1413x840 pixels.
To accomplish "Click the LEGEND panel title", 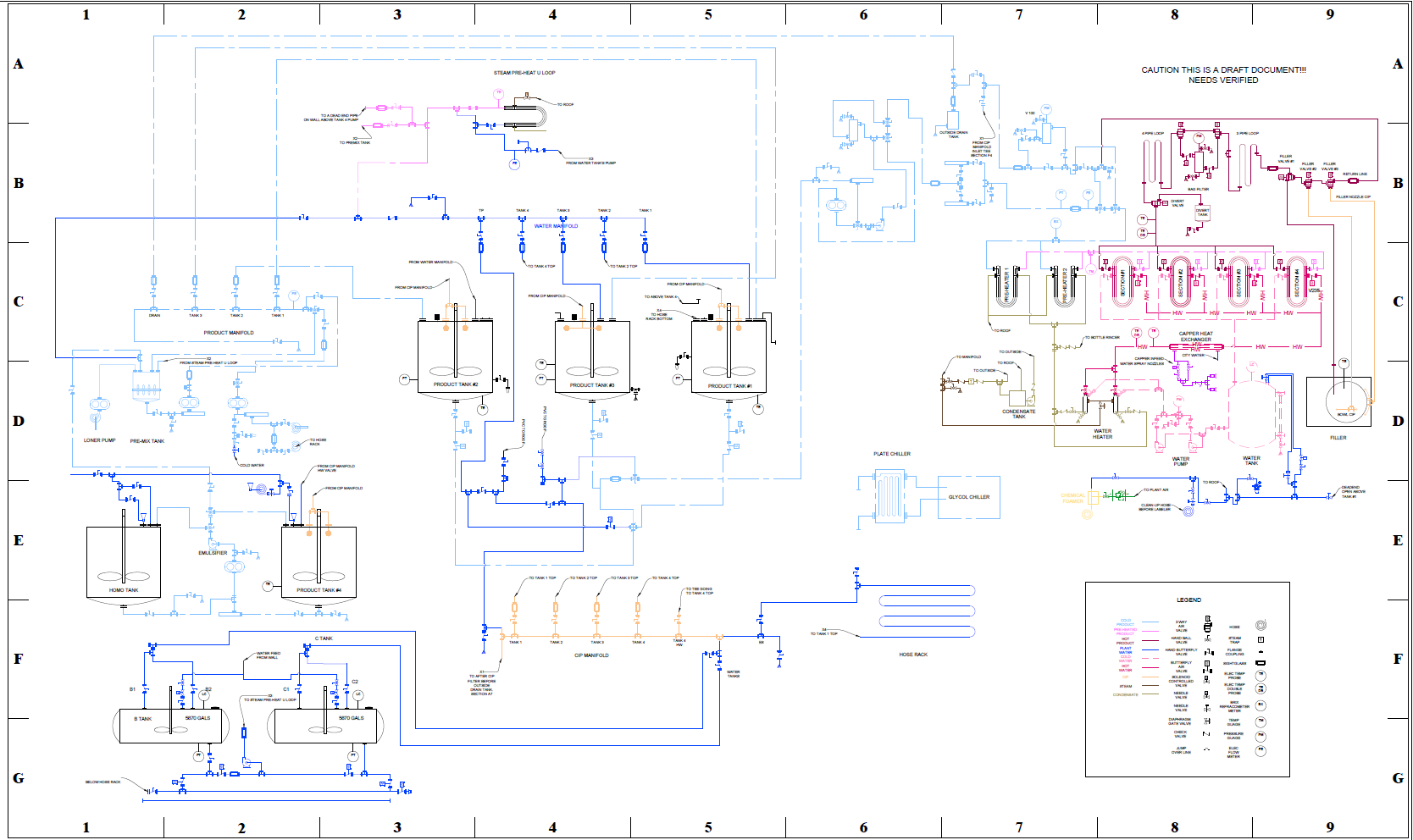I will pyautogui.click(x=1189, y=600).
